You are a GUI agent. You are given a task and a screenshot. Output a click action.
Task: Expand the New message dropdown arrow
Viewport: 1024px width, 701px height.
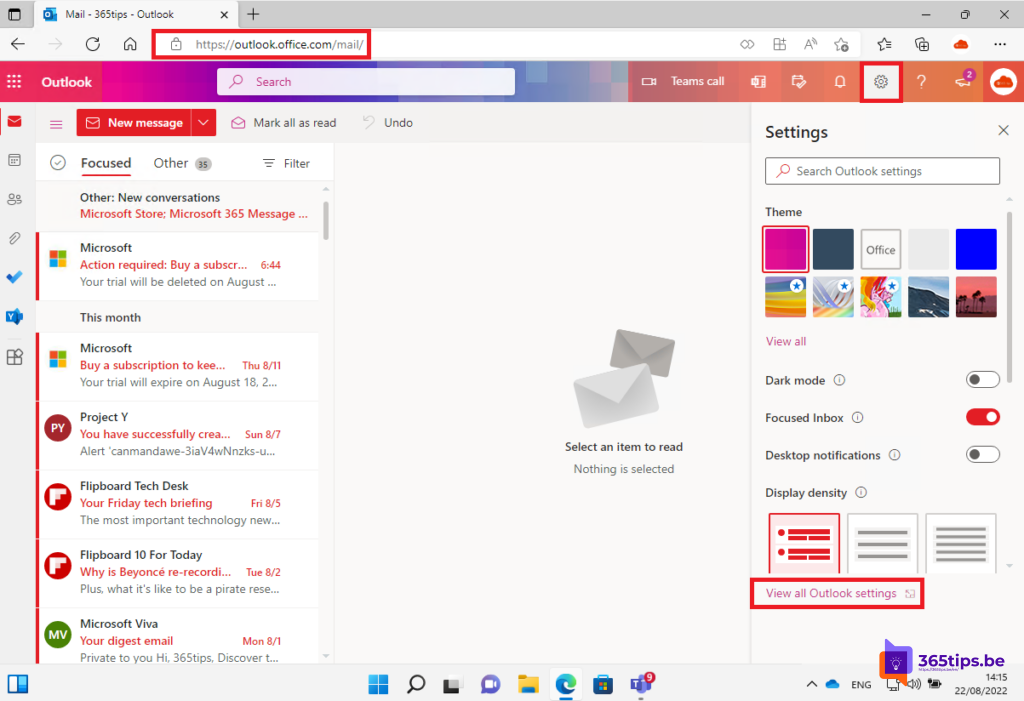204,122
